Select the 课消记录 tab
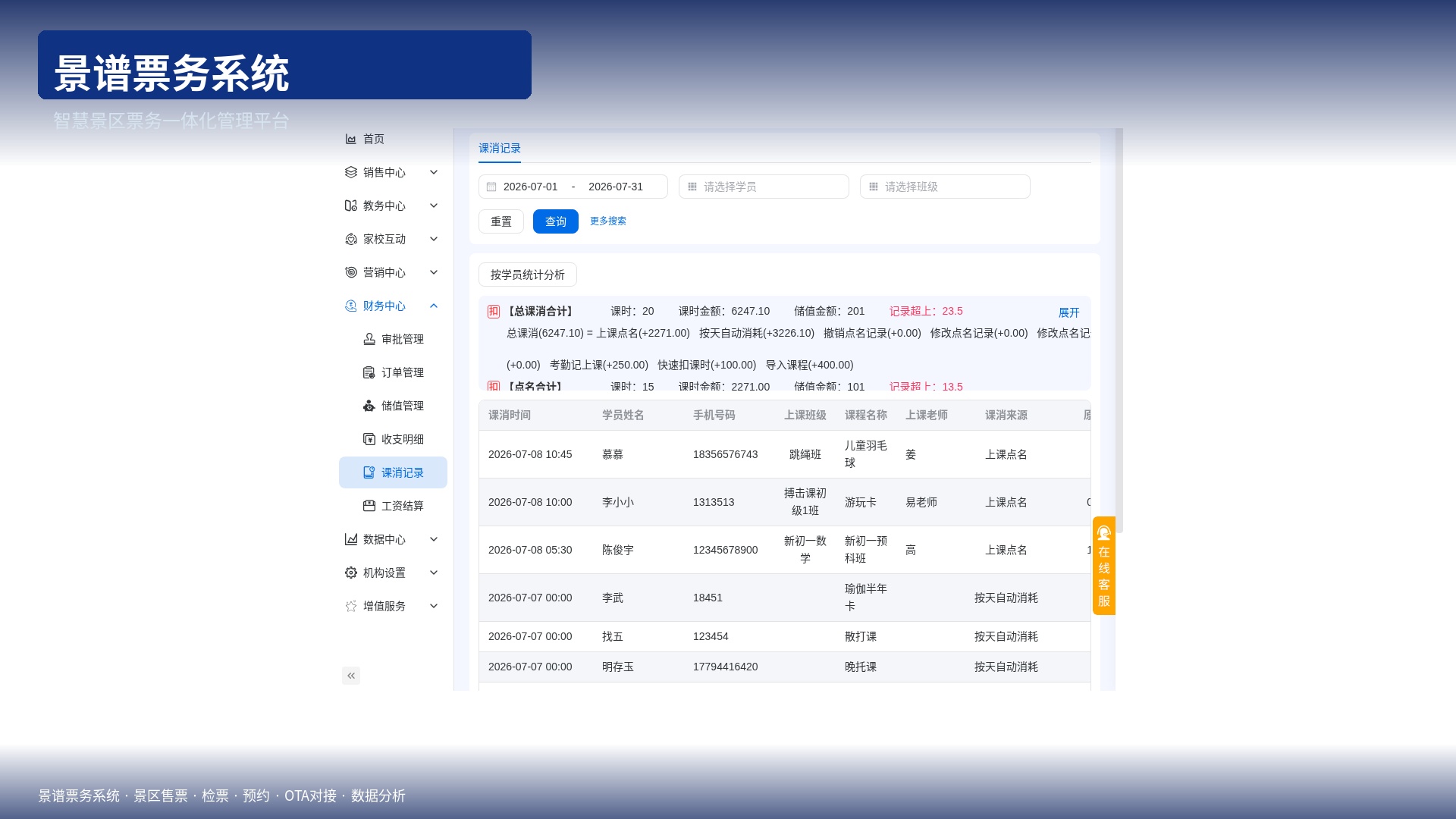The width and height of the screenshot is (1456, 819). tap(500, 149)
